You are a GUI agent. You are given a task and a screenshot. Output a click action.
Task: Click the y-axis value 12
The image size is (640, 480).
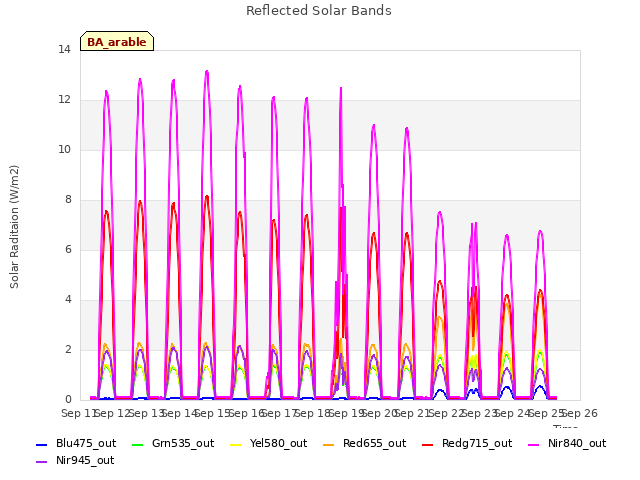(64, 99)
